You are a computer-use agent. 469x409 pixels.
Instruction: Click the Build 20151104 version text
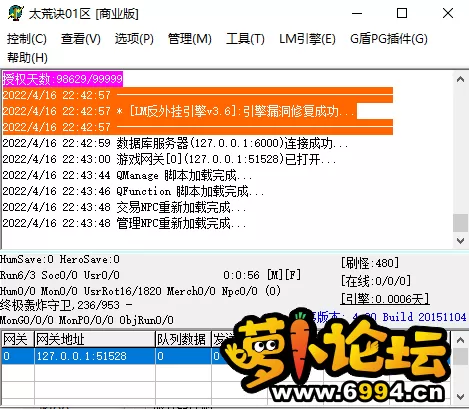424,317
